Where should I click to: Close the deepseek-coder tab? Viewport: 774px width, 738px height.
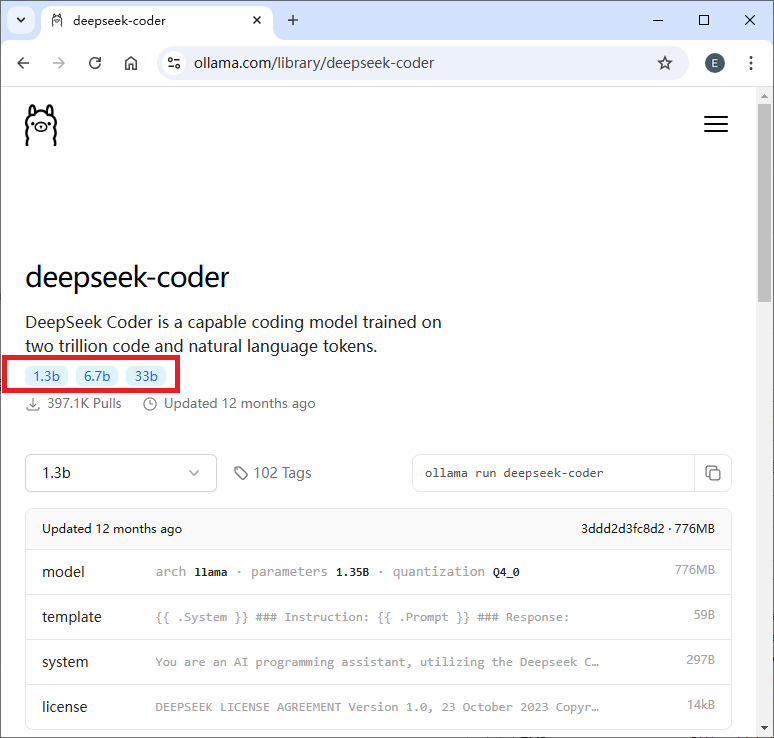click(257, 20)
